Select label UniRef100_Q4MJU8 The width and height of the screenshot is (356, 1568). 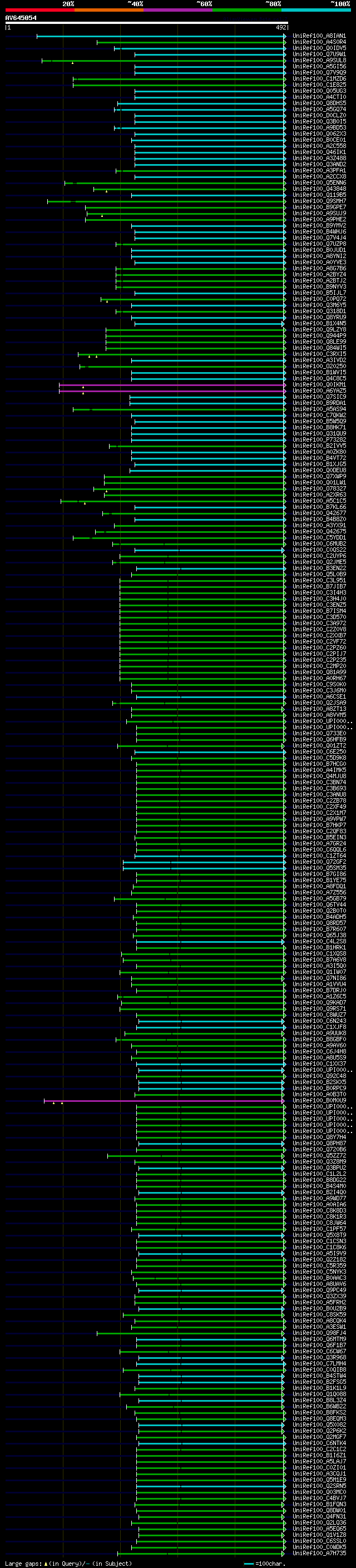coord(319,776)
